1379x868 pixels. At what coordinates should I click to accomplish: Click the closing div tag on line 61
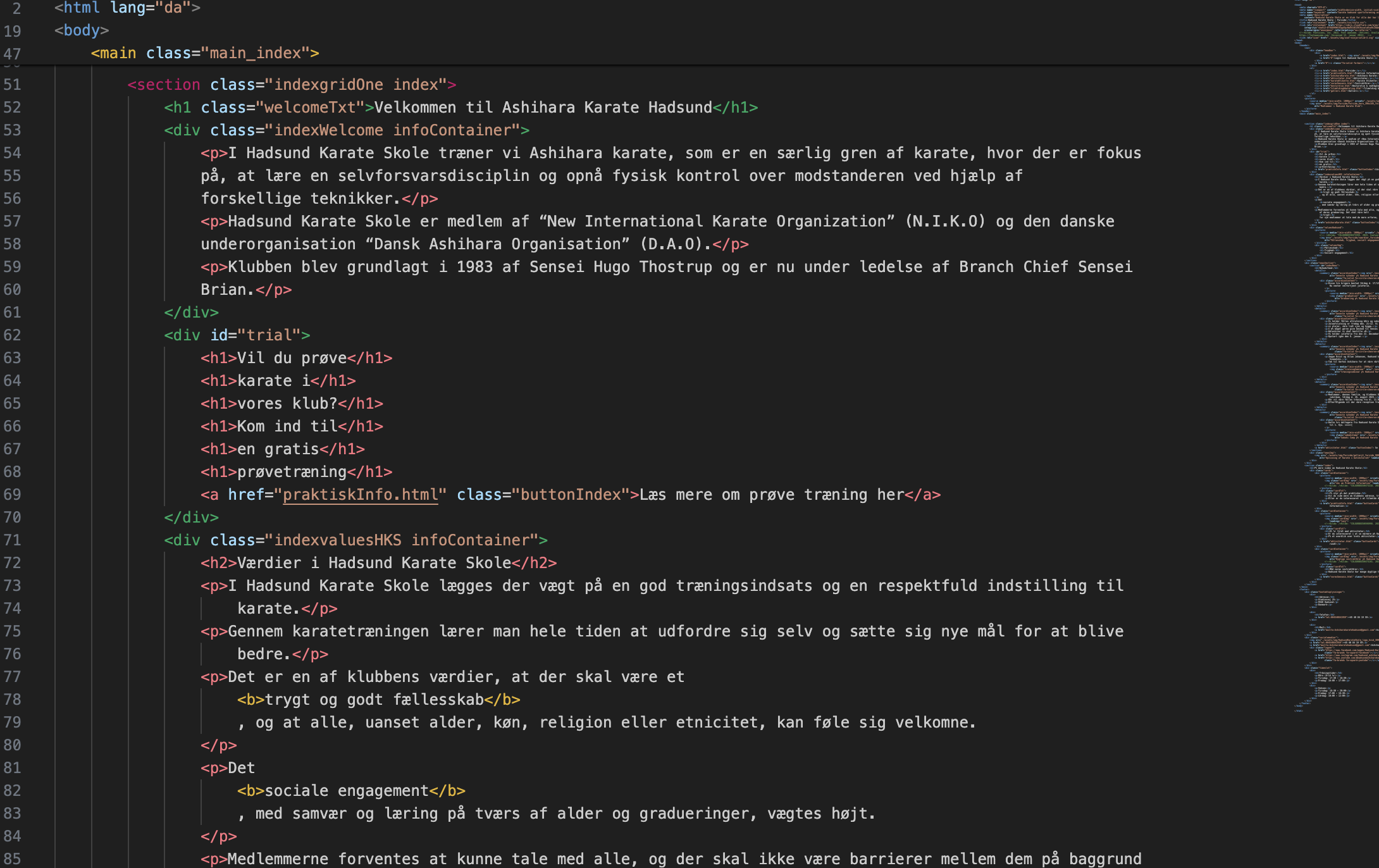click(192, 313)
